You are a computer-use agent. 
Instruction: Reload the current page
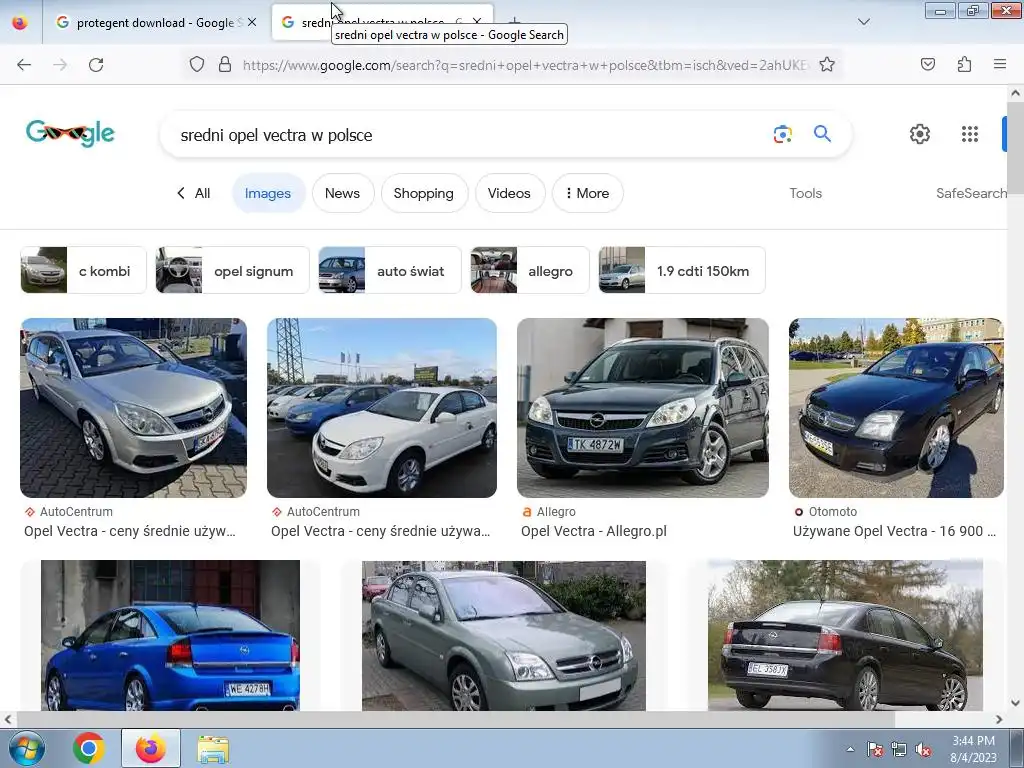[96, 64]
